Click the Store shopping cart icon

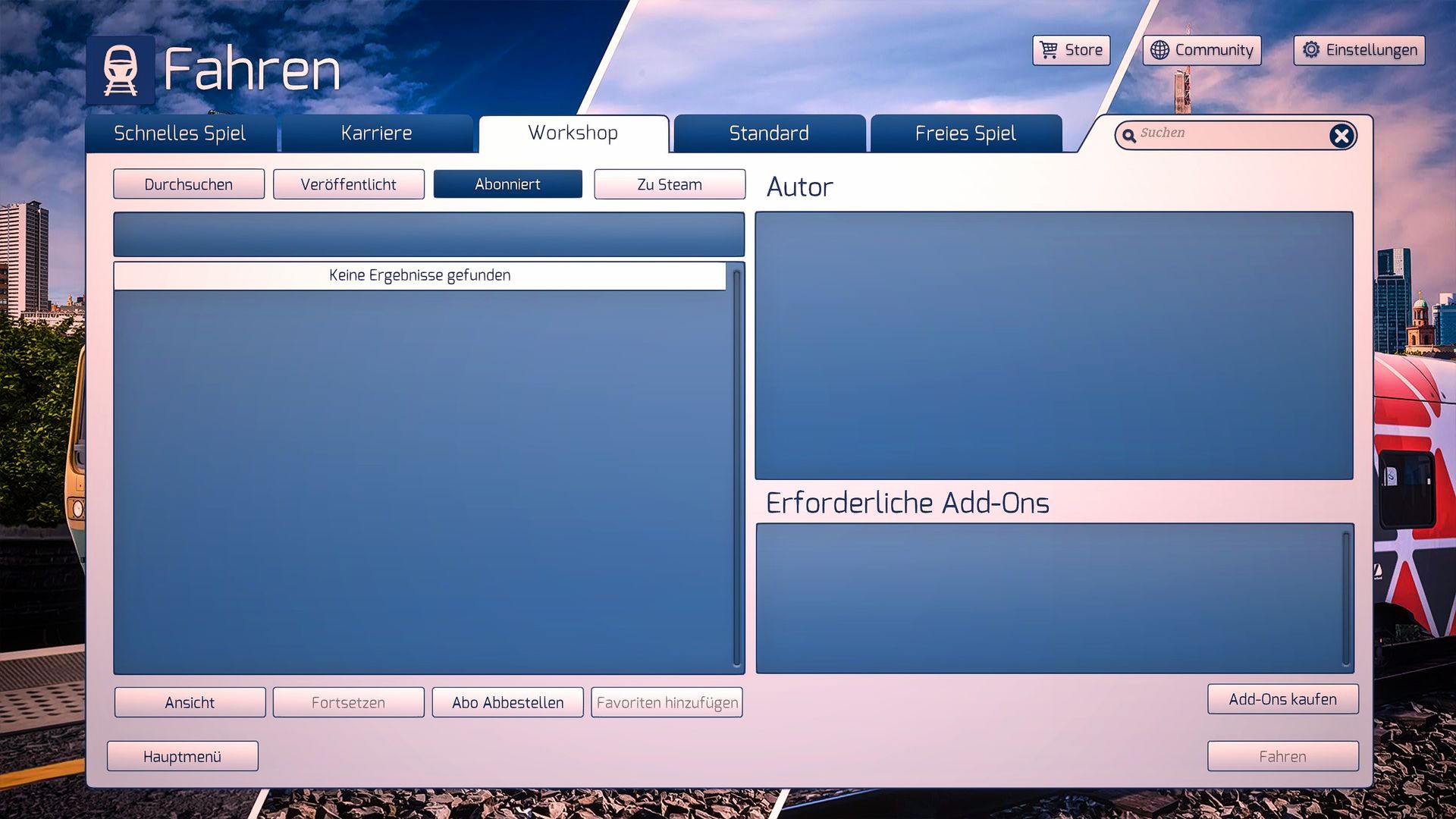(1049, 50)
